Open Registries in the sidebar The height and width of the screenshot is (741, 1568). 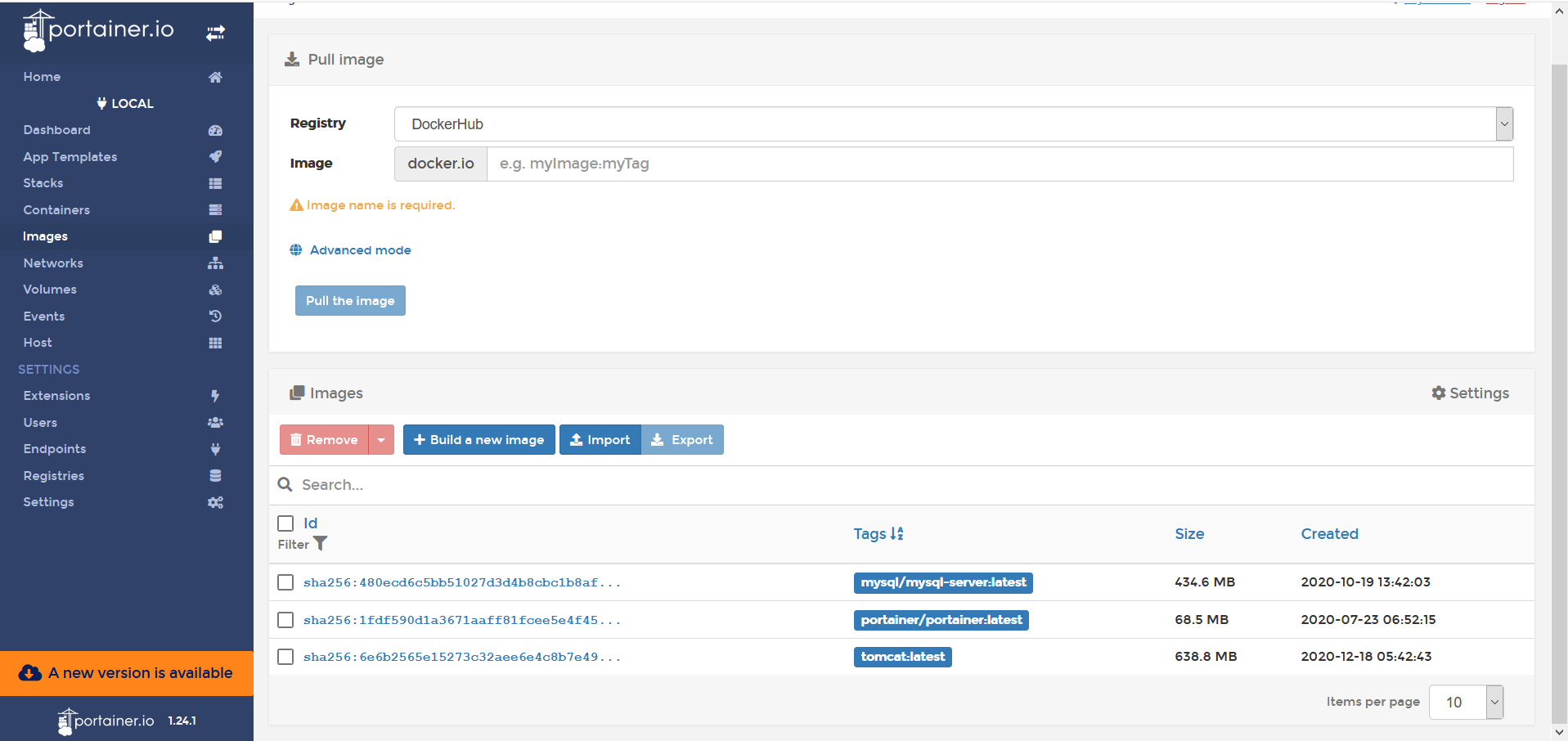click(x=53, y=475)
